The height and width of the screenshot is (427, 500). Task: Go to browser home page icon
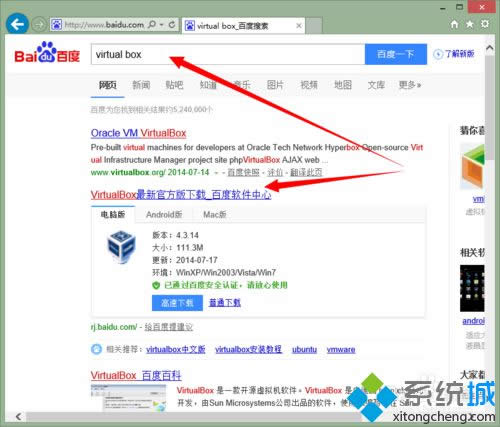(x=454, y=24)
